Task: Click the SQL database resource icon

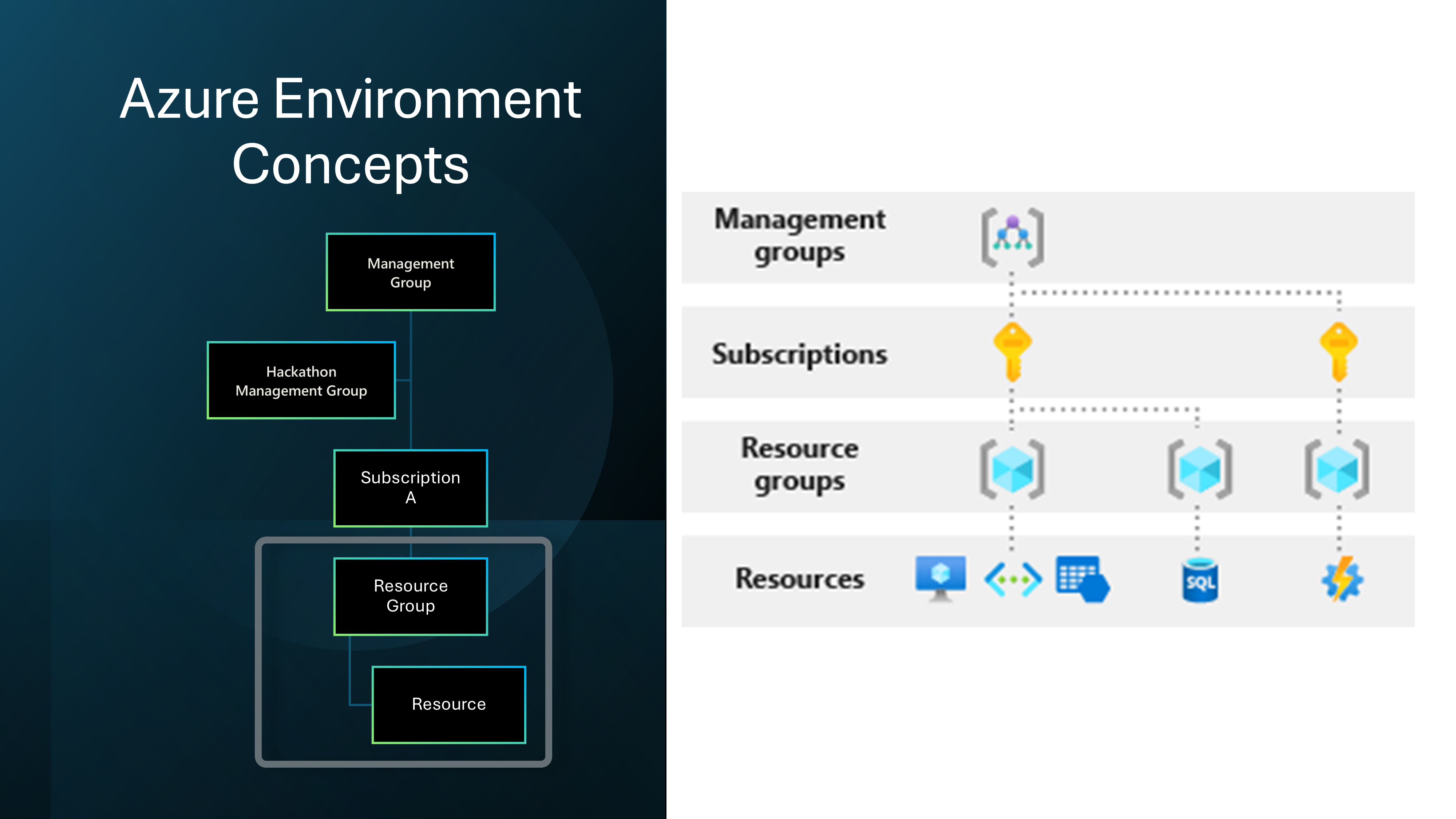Action: (1200, 580)
